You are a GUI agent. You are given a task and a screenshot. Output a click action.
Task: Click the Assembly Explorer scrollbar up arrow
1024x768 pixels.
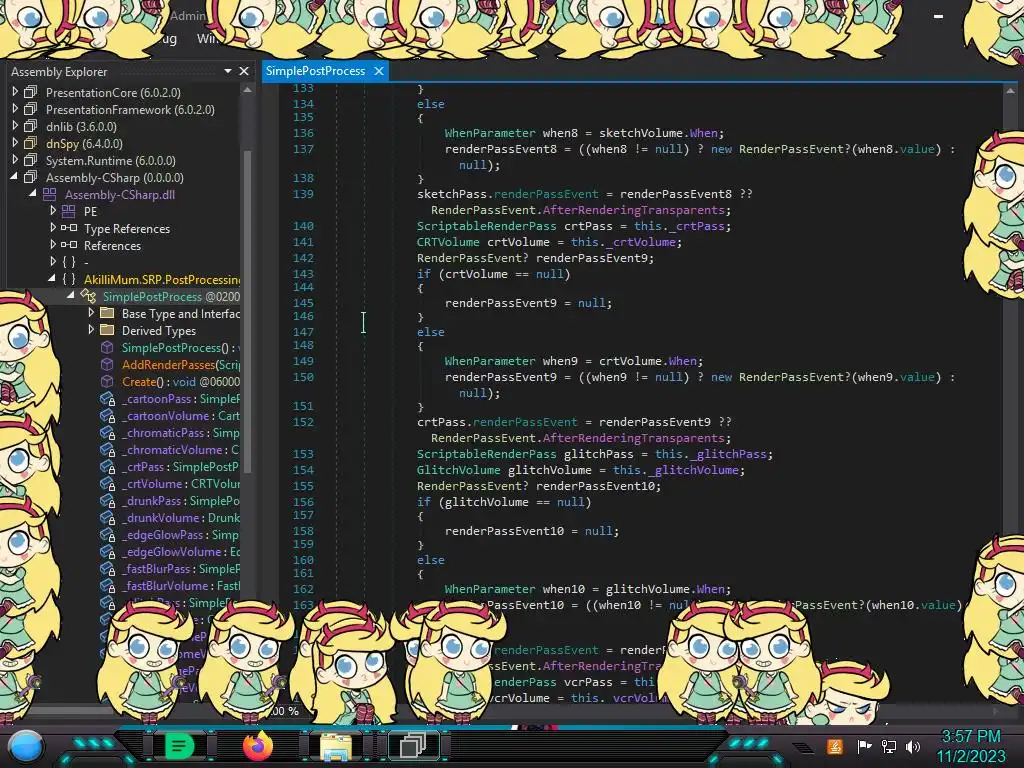247,90
